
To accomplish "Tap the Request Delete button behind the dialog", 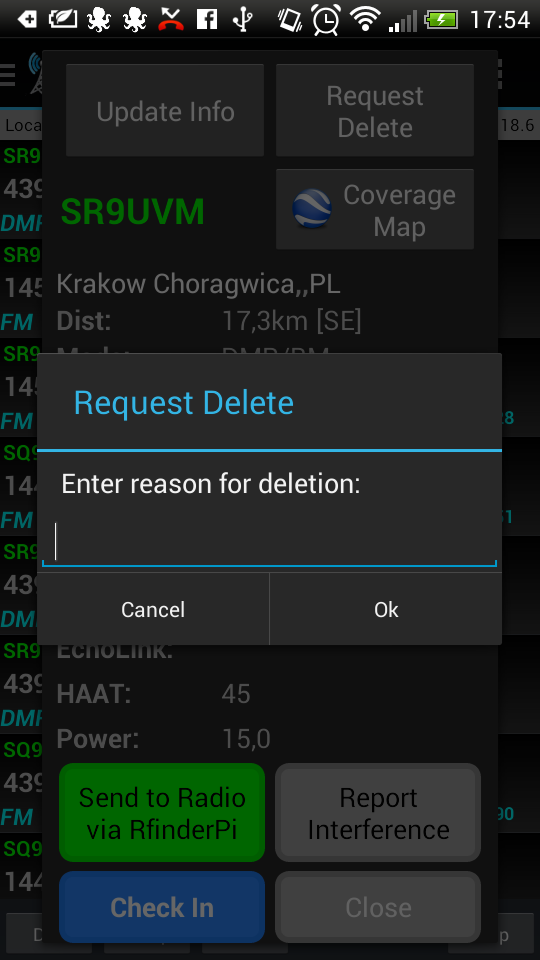I will [375, 111].
